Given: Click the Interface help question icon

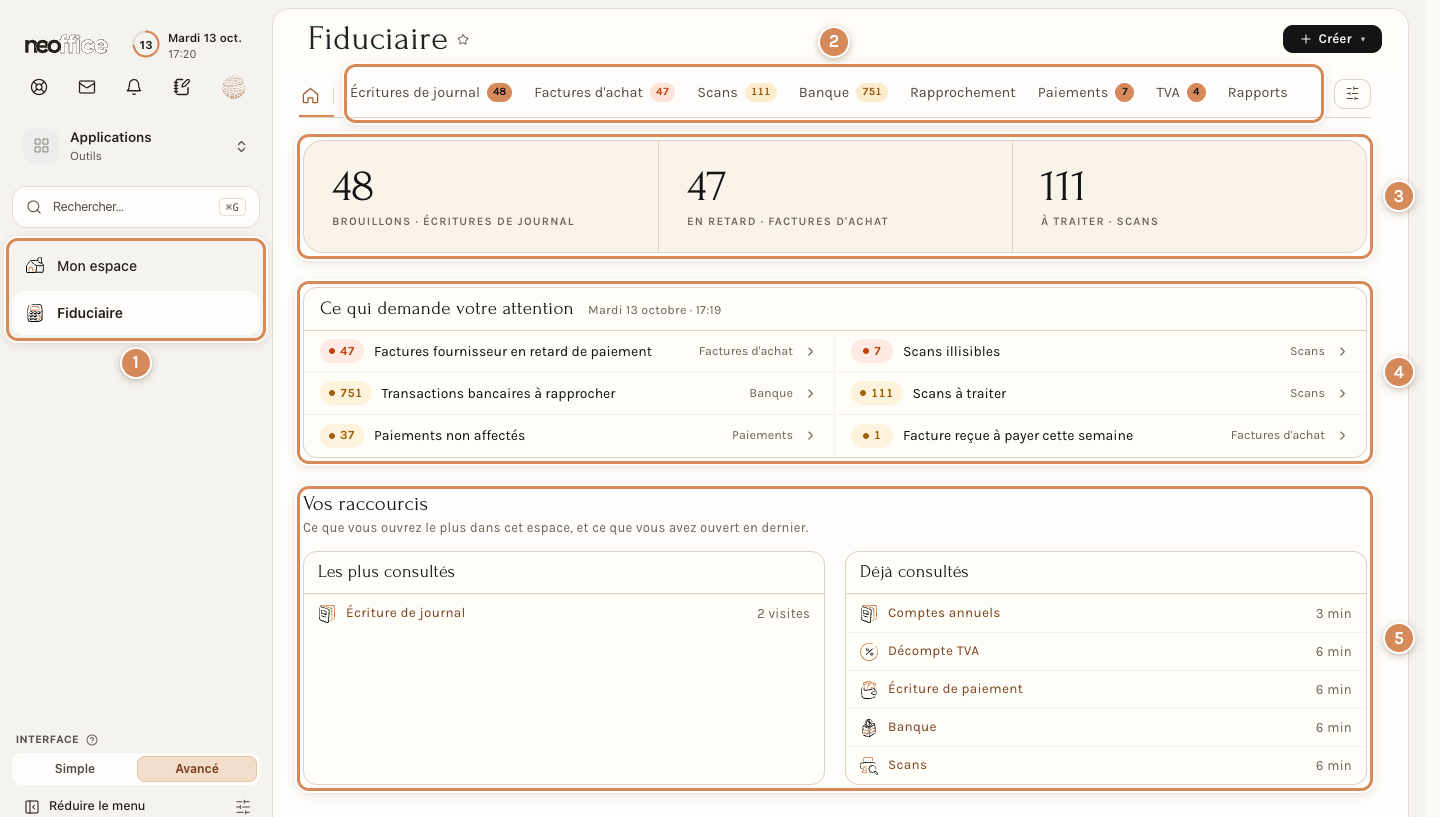Looking at the screenshot, I should [92, 740].
